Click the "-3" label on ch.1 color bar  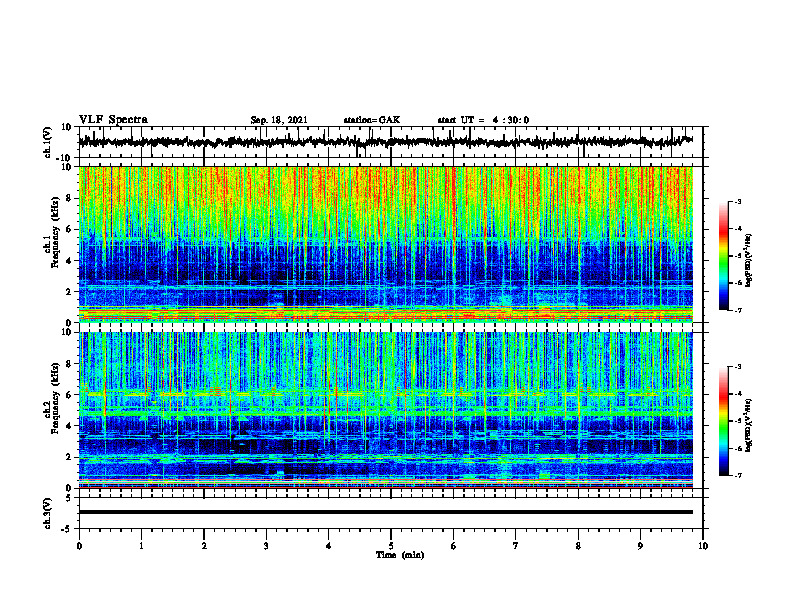737,201
